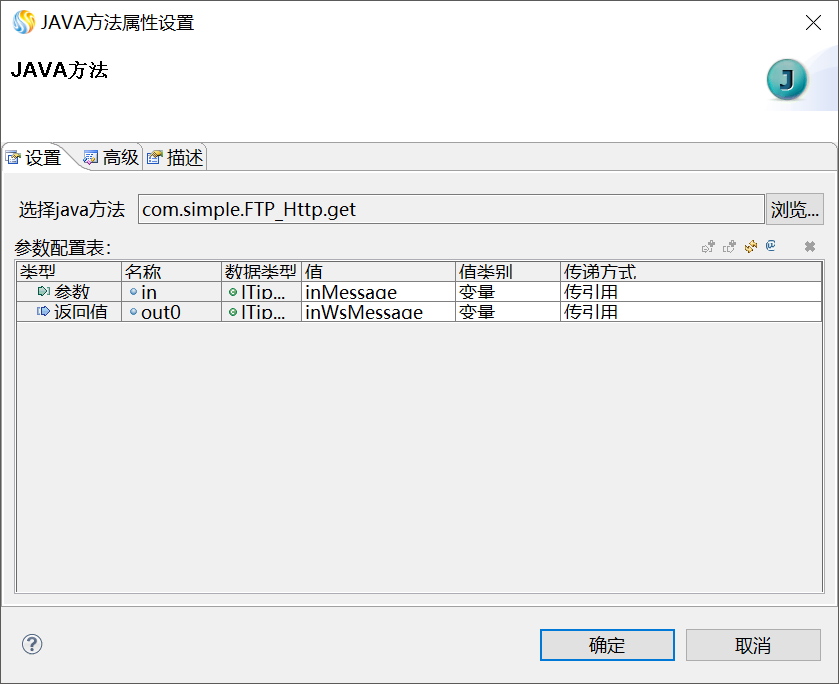
Task: Click the ITip... cell in the 参数 row
Action: [x=262, y=292]
